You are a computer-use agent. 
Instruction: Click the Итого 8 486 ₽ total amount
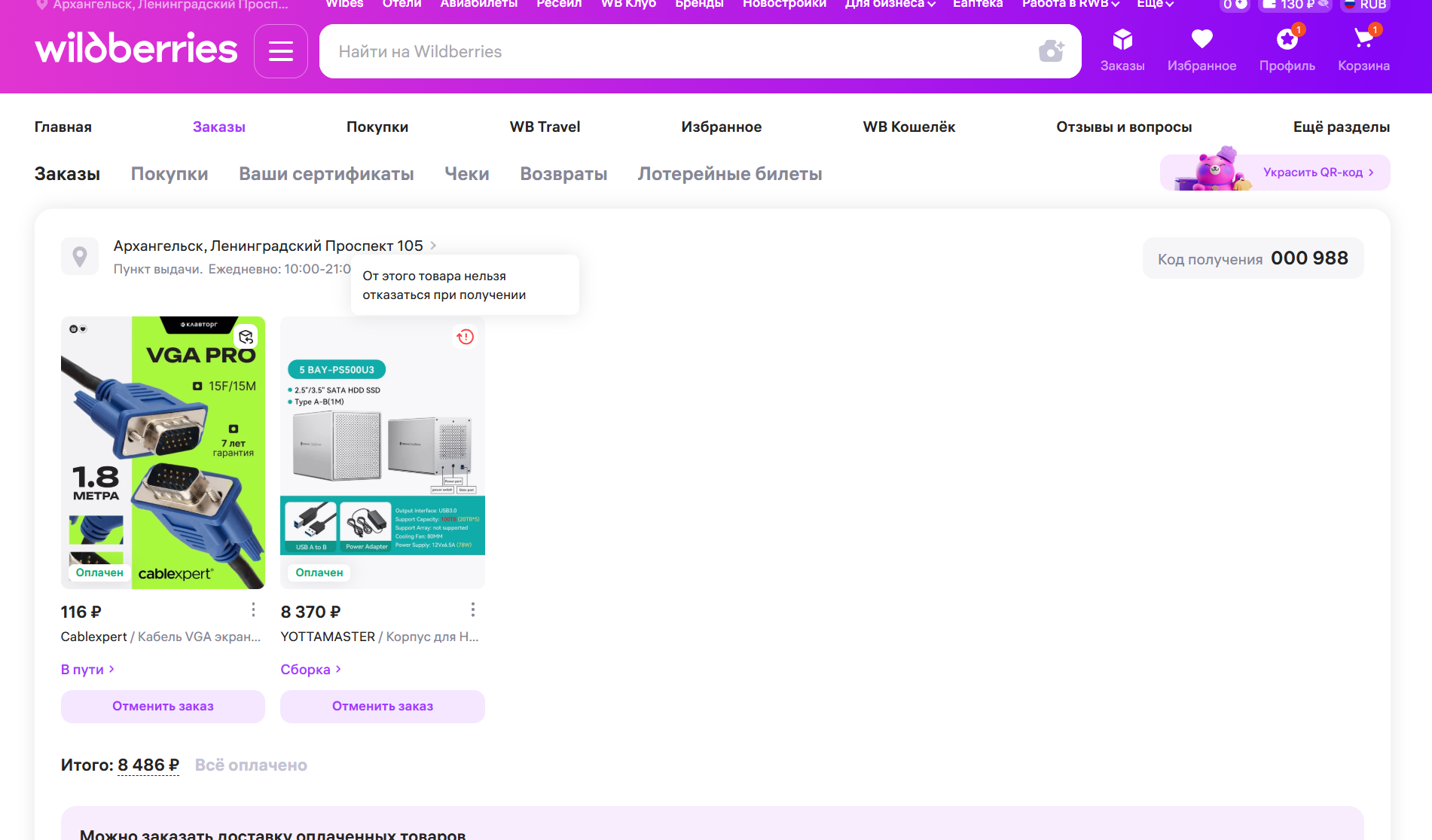(x=148, y=765)
